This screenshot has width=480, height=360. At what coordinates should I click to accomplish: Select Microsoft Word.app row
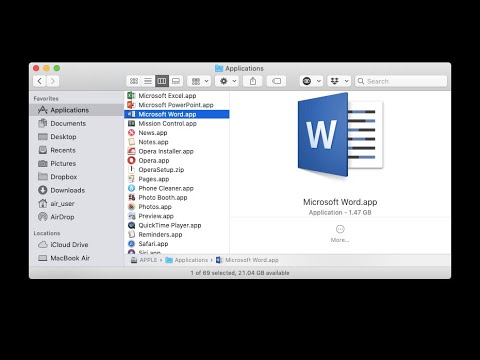tap(177, 114)
